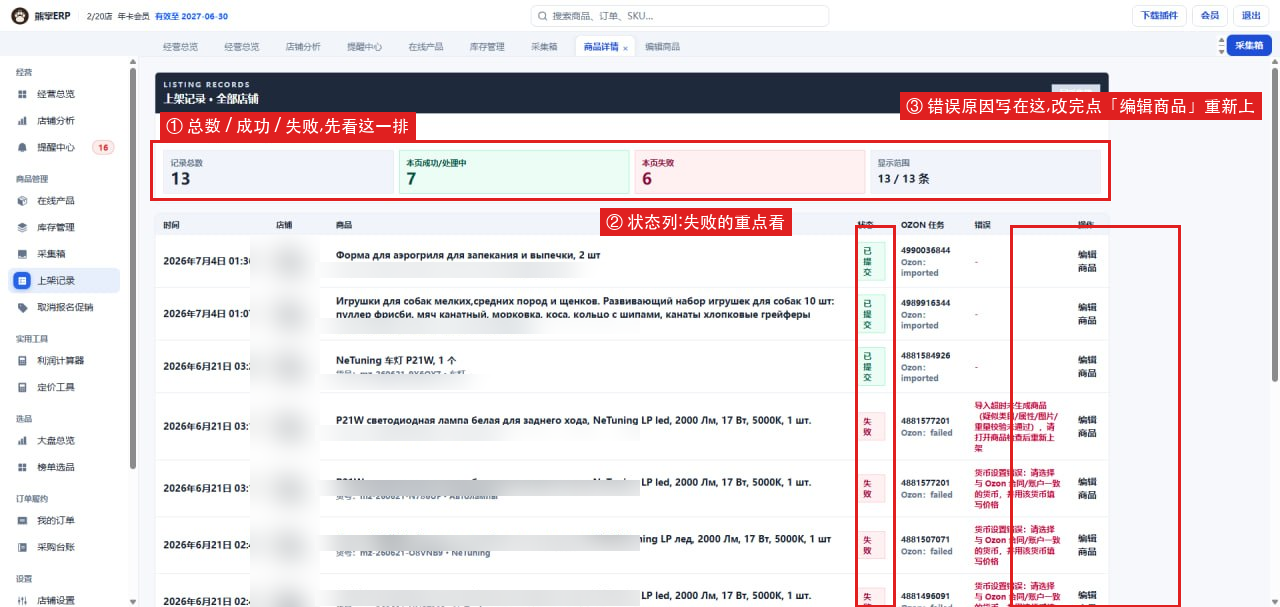Click OZON task number 4989916344
This screenshot has width=1280, height=607.
point(926,303)
